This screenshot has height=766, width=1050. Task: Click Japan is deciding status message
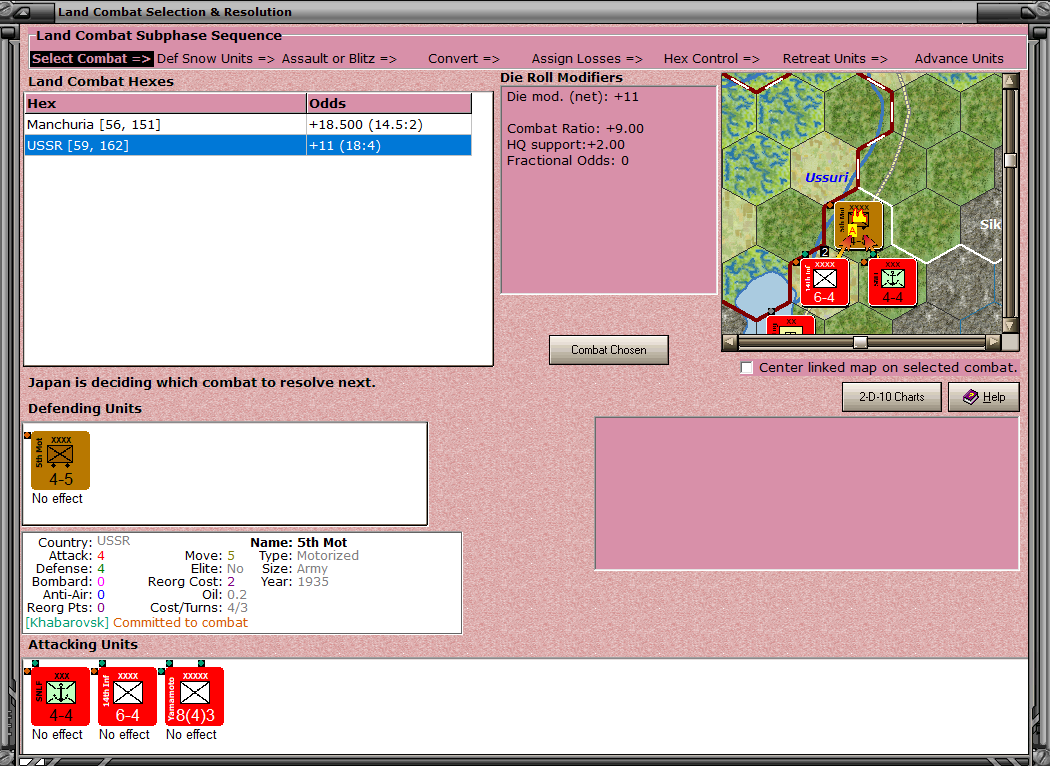[x=202, y=383]
